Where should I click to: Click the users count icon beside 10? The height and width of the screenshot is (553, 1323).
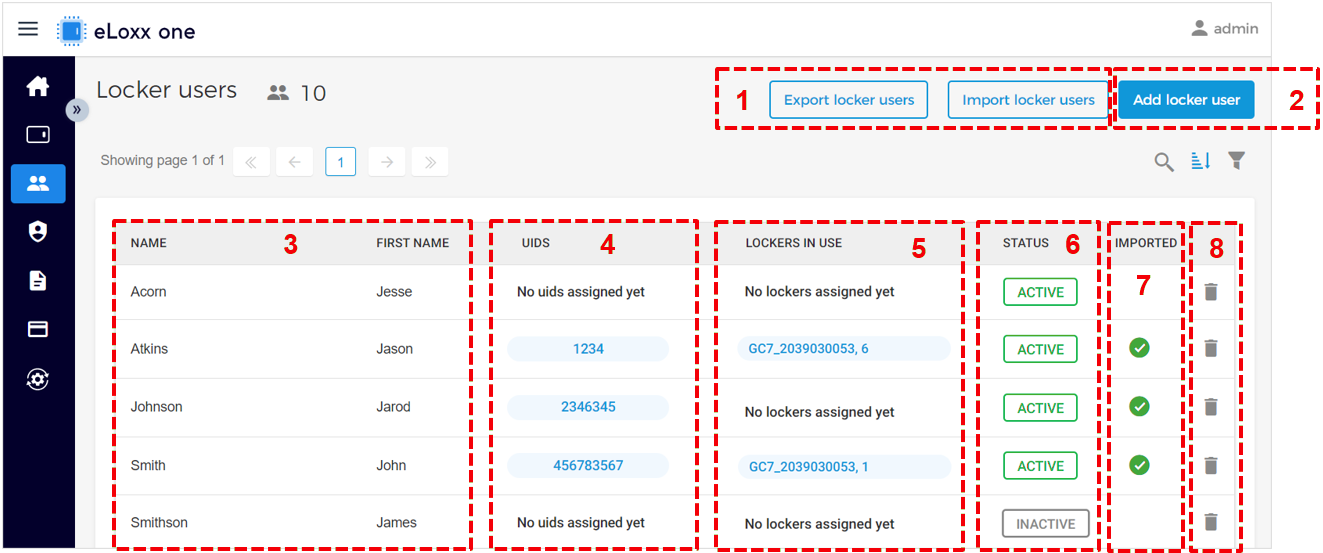click(278, 93)
